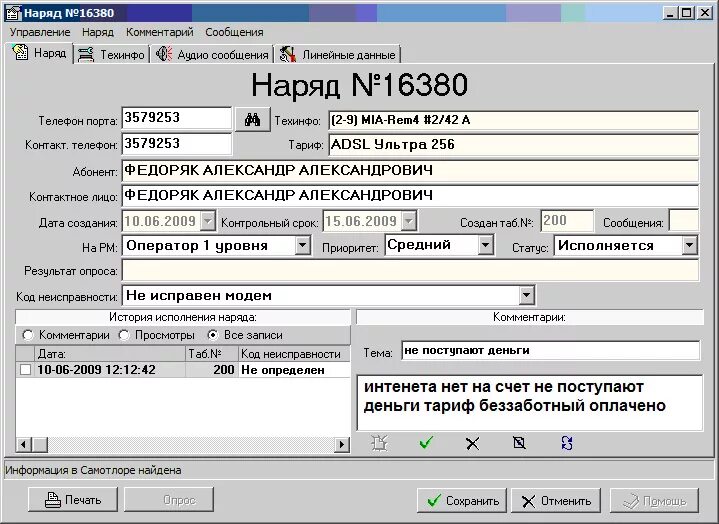Expand the Приоритет dropdown
This screenshot has height=524, width=719.
pos(485,245)
